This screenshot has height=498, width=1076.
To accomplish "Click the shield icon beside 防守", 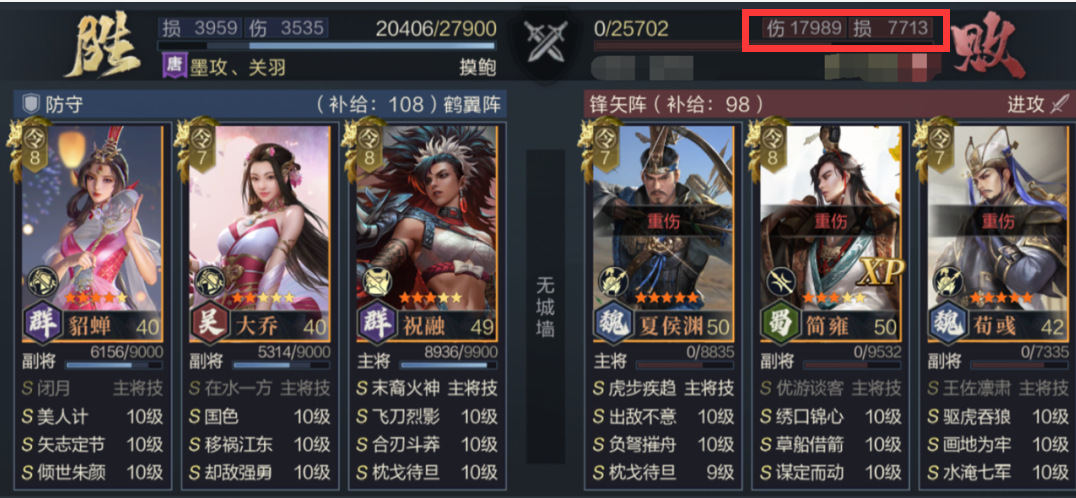I will (x=30, y=104).
